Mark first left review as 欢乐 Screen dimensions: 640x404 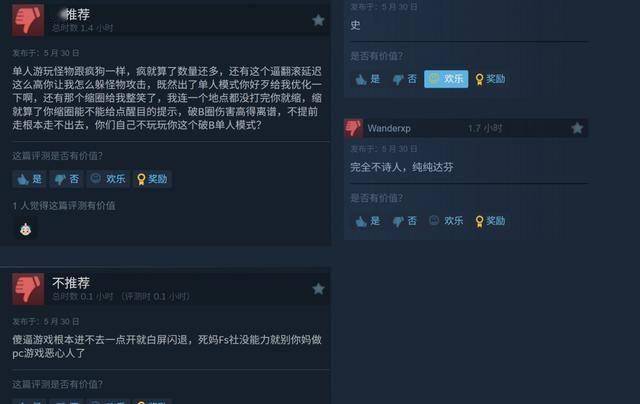click(x=108, y=179)
